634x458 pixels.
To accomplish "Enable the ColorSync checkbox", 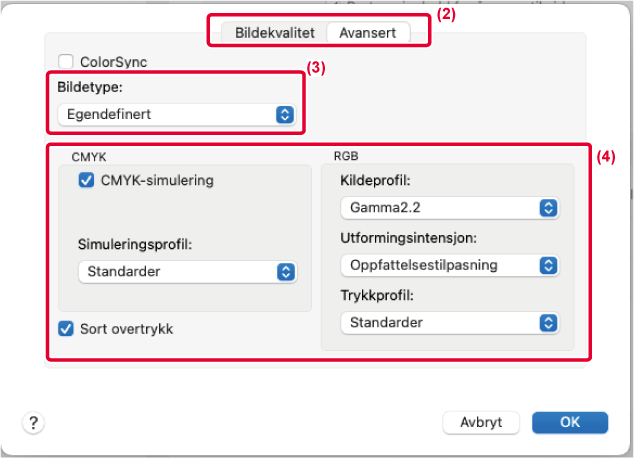I will click(x=66, y=62).
